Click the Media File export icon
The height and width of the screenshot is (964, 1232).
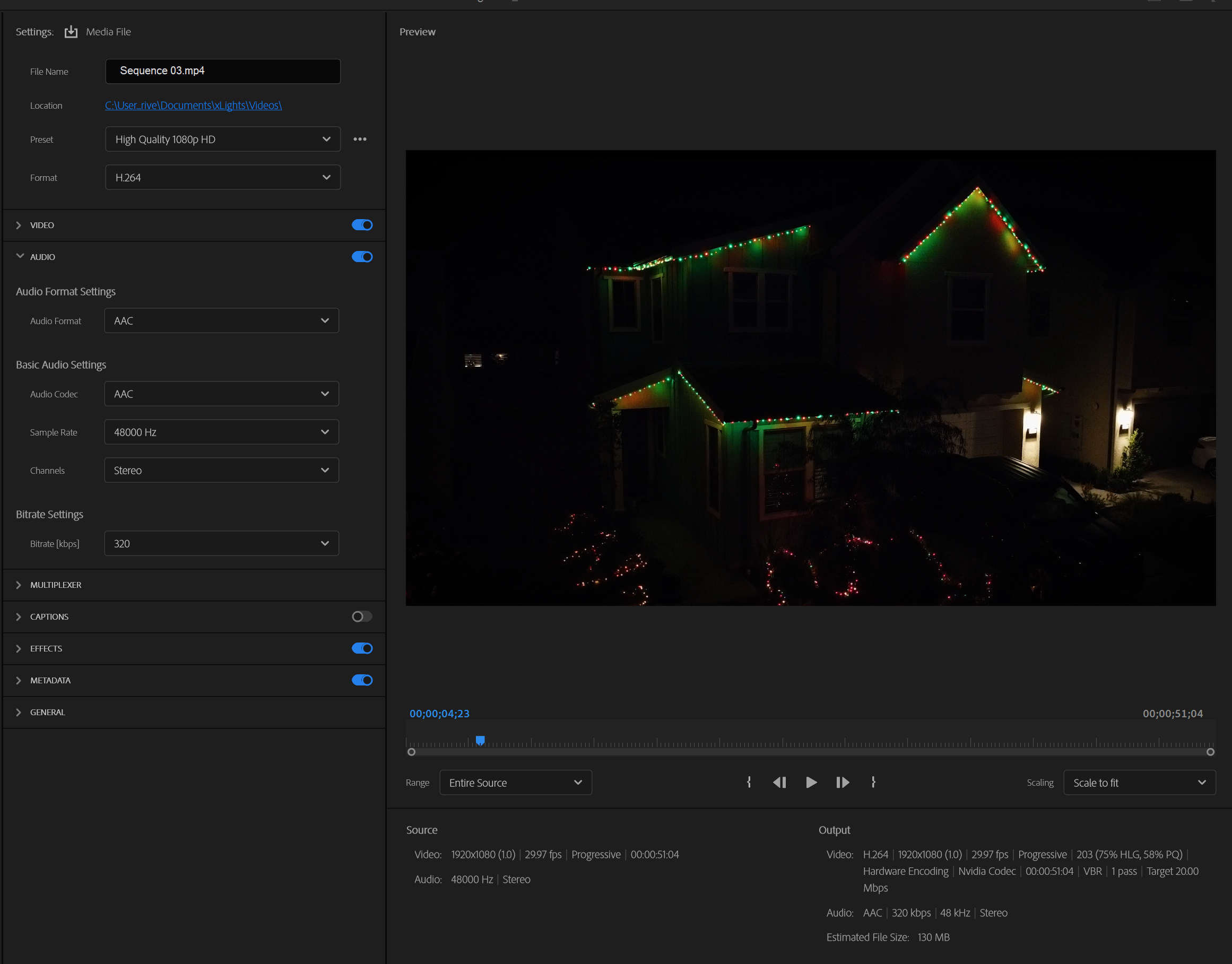71,32
